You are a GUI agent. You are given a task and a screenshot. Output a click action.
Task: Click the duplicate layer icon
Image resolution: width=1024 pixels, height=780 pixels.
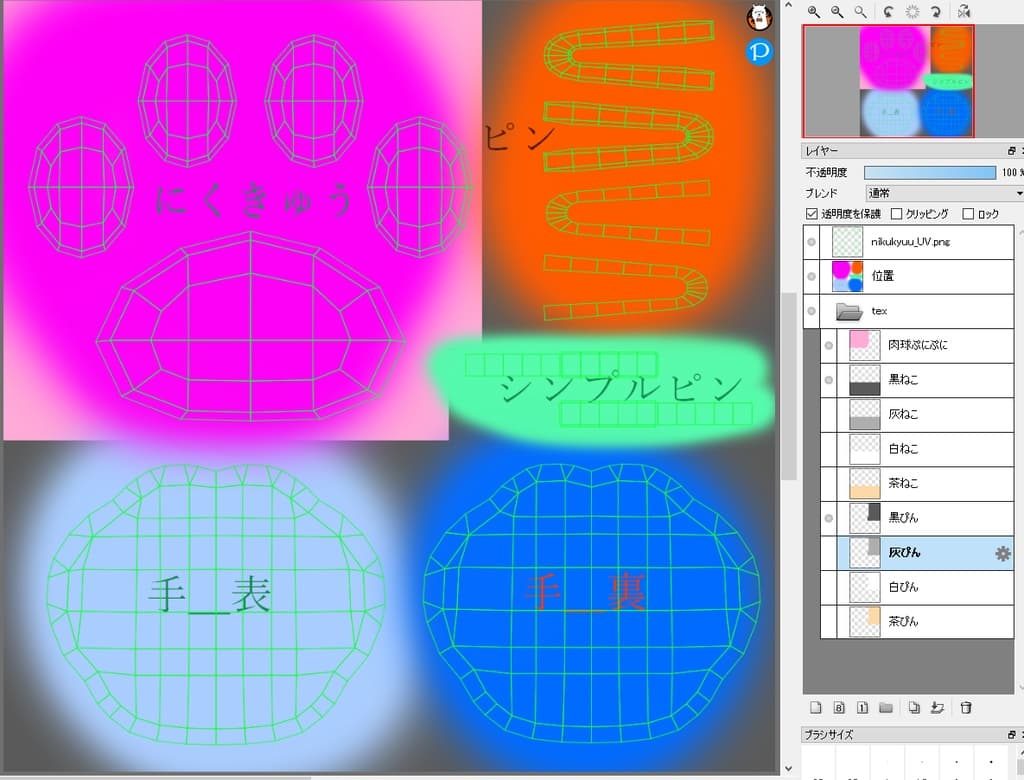point(913,707)
